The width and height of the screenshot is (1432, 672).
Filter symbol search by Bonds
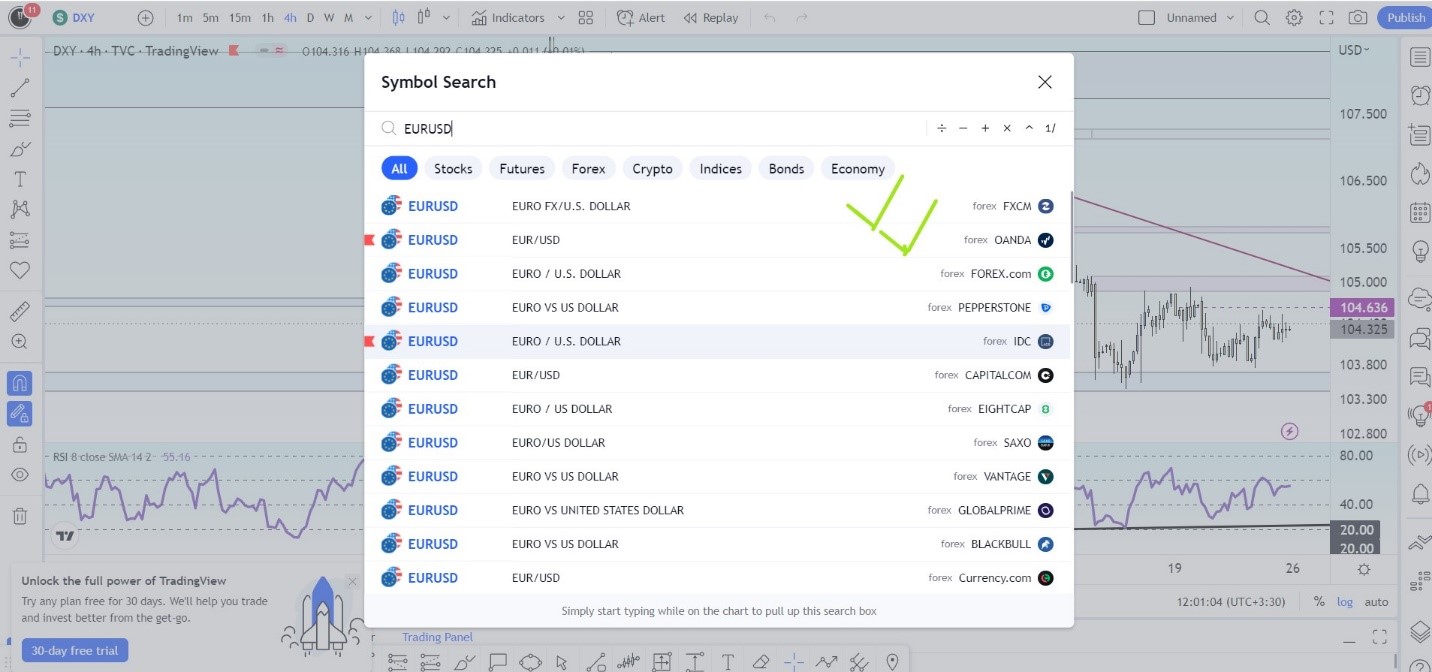pyautogui.click(x=786, y=169)
